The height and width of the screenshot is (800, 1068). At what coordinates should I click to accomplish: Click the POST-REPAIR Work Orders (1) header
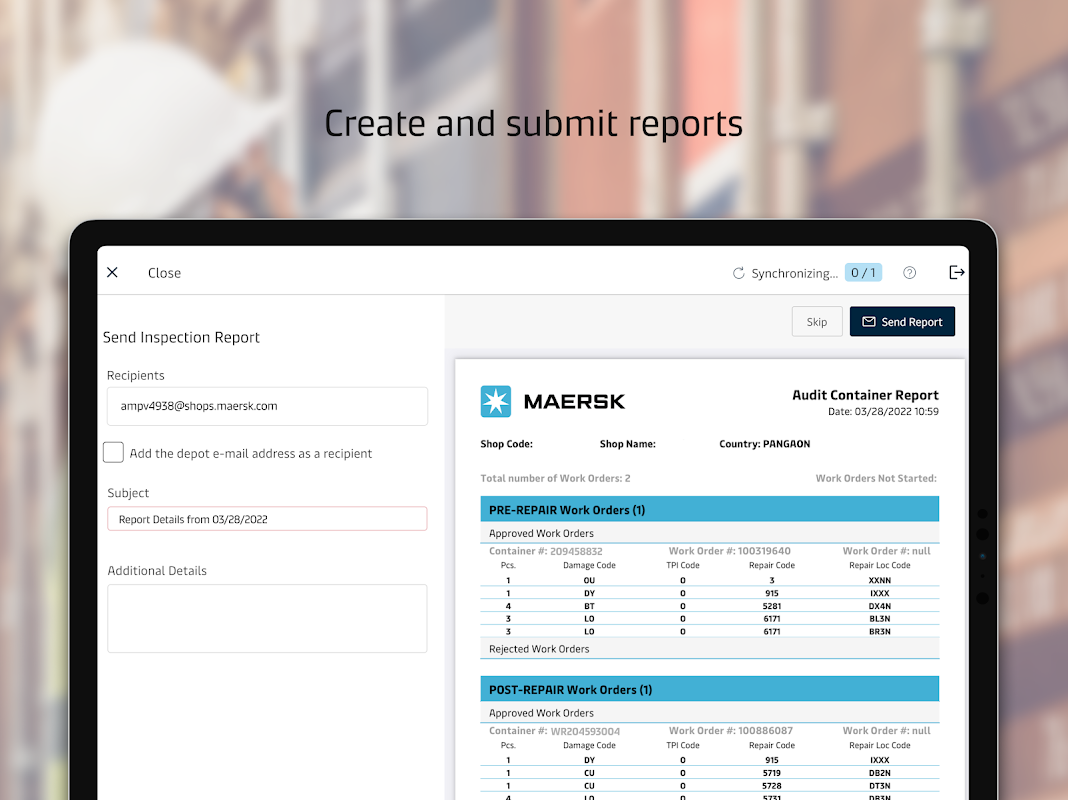click(709, 689)
